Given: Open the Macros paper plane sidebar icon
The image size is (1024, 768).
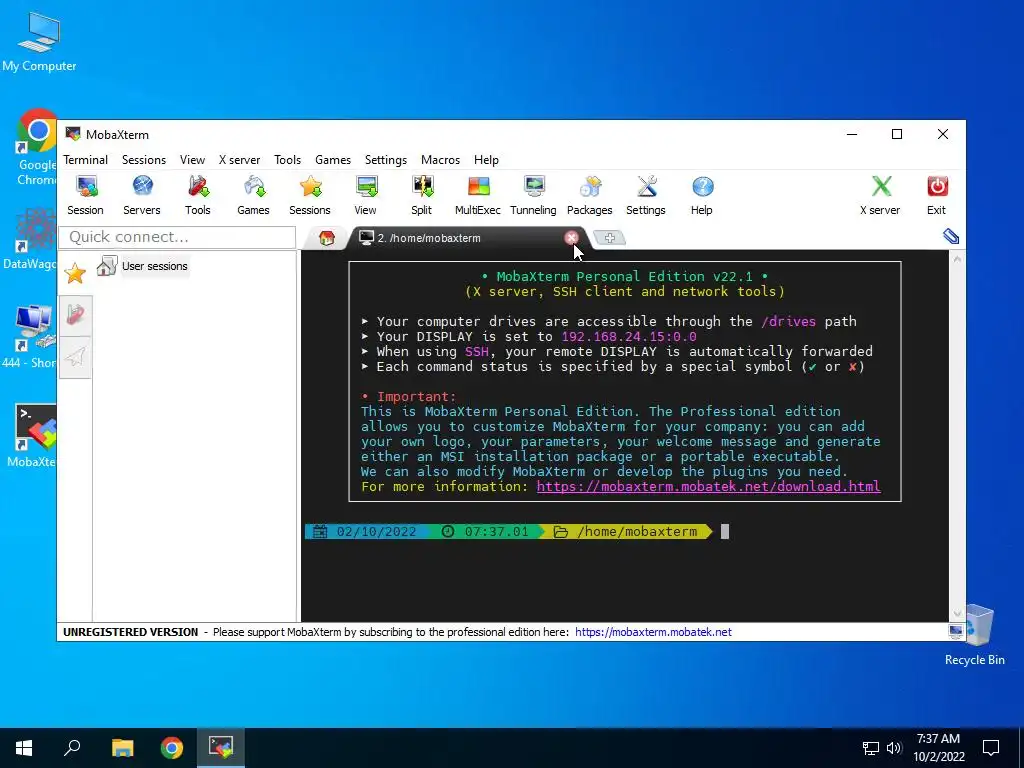Looking at the screenshot, I should (75, 357).
